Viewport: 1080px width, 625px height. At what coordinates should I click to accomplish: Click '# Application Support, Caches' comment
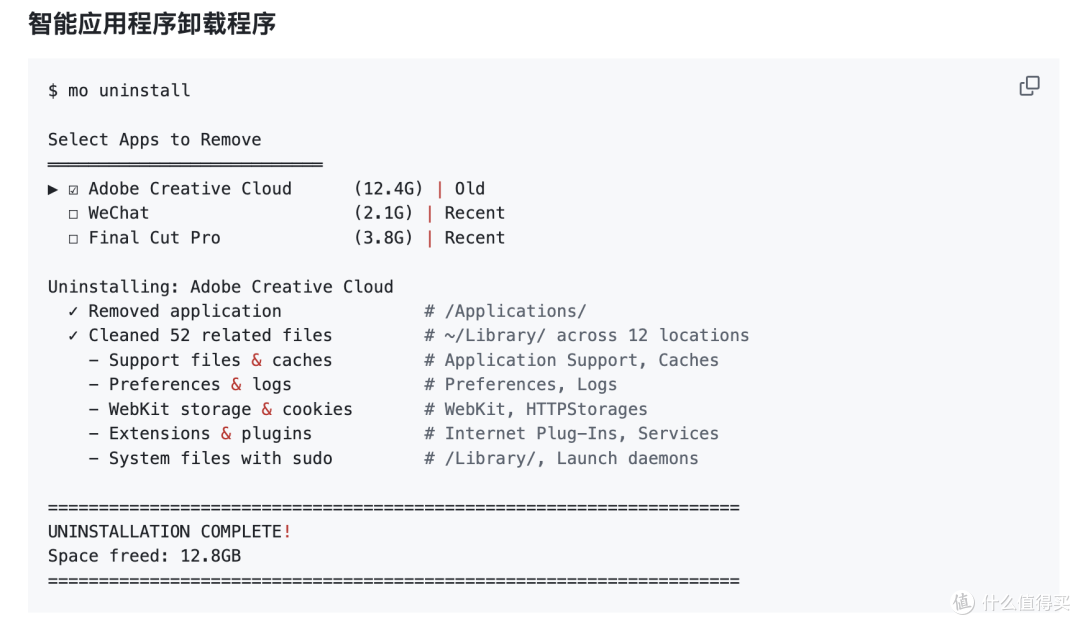coord(571,360)
